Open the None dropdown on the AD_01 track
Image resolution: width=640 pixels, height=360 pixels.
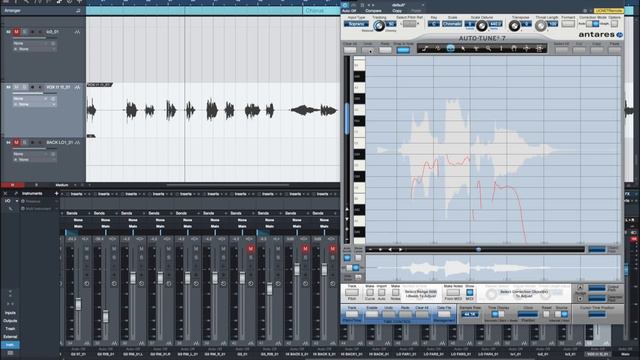coord(36,43)
